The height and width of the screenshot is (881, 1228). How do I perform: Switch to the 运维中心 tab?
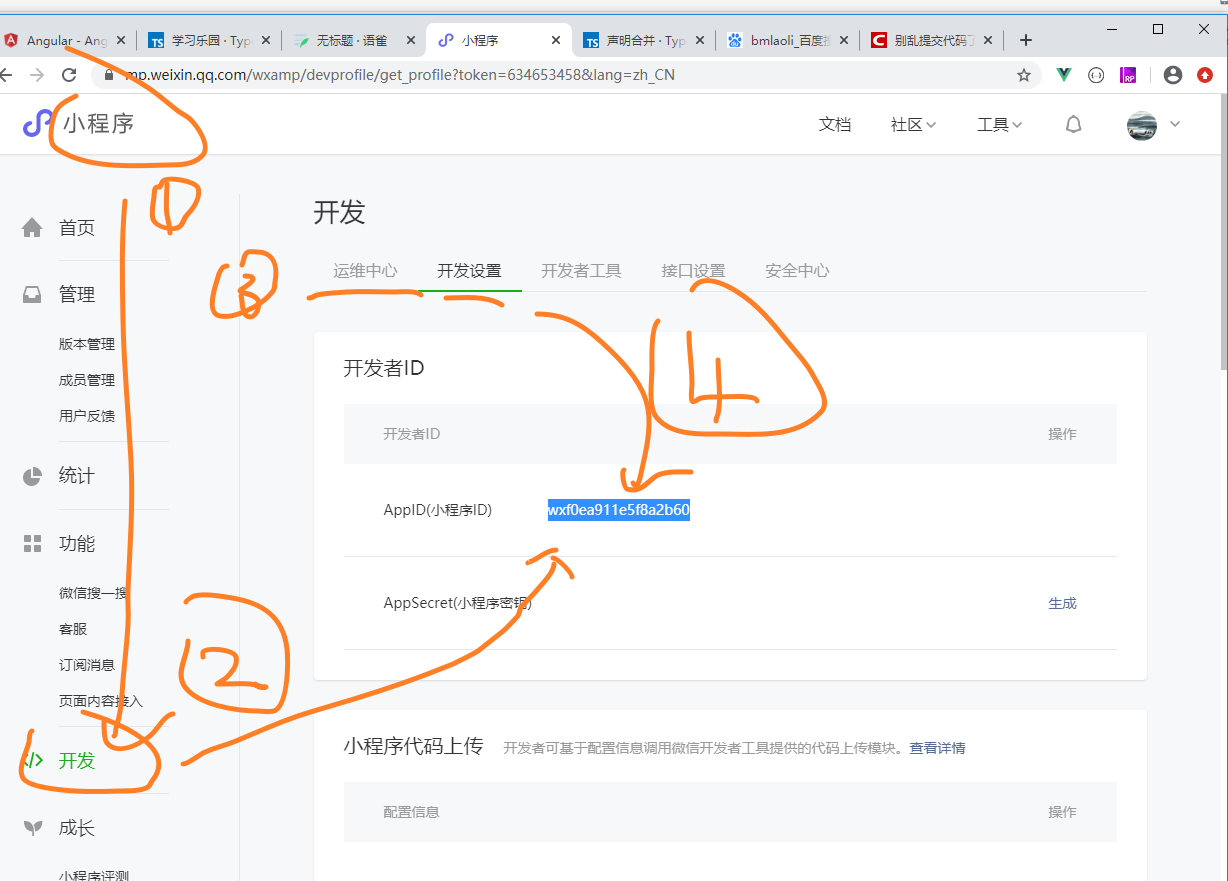coord(365,270)
